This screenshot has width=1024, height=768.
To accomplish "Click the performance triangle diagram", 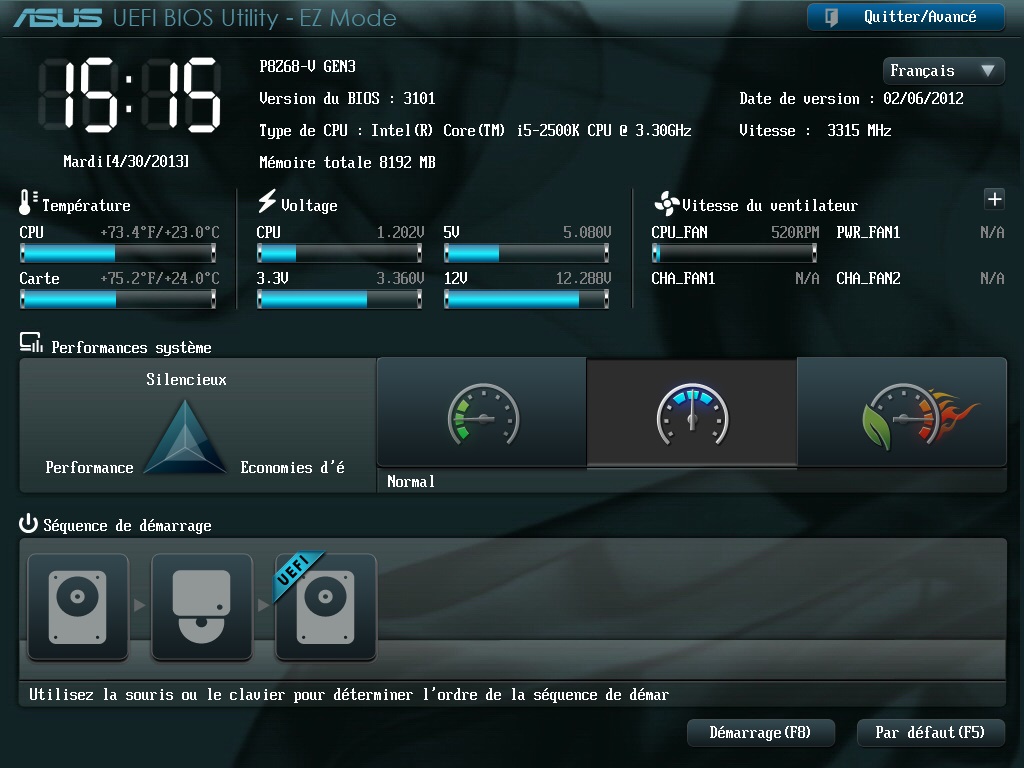I will (x=186, y=438).
